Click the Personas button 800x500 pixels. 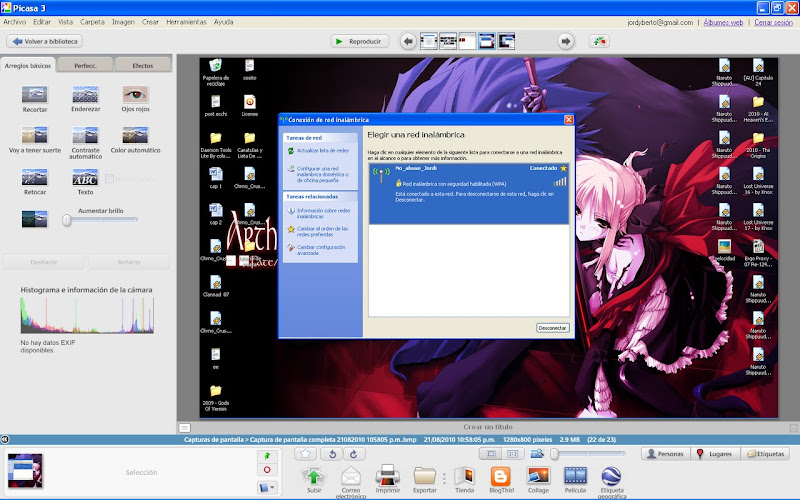(665, 454)
